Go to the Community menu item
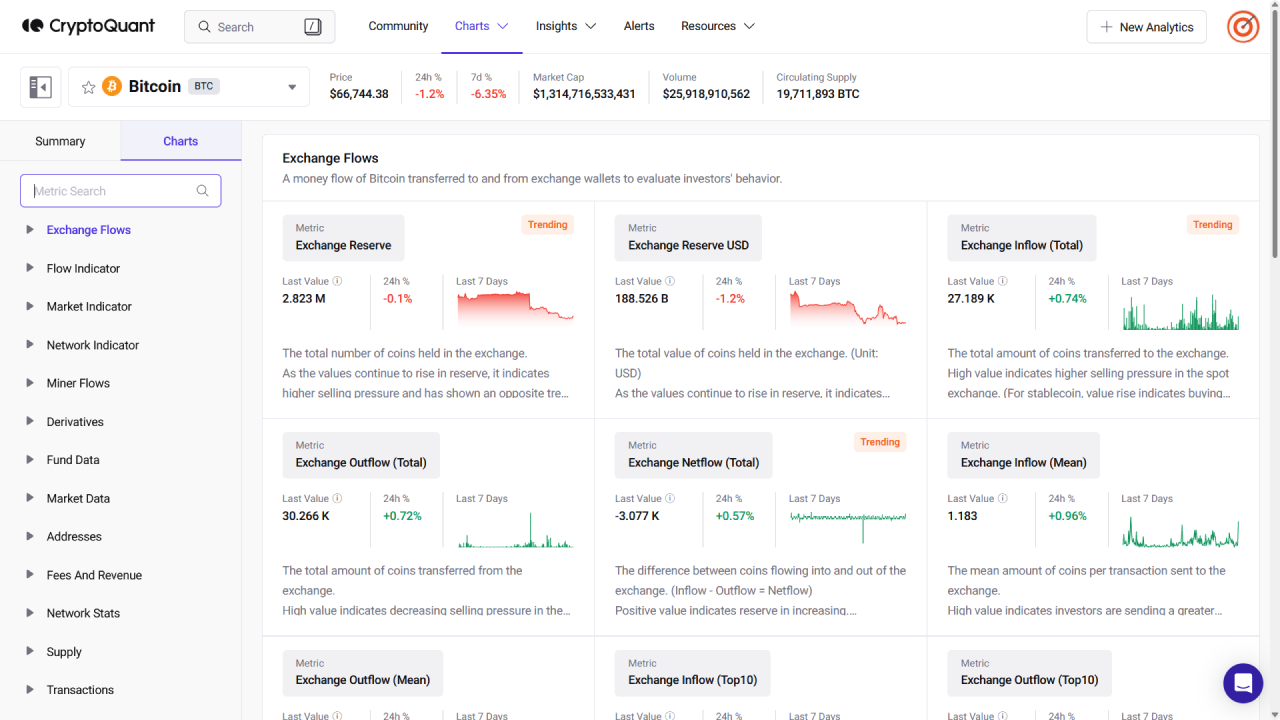 398,26
